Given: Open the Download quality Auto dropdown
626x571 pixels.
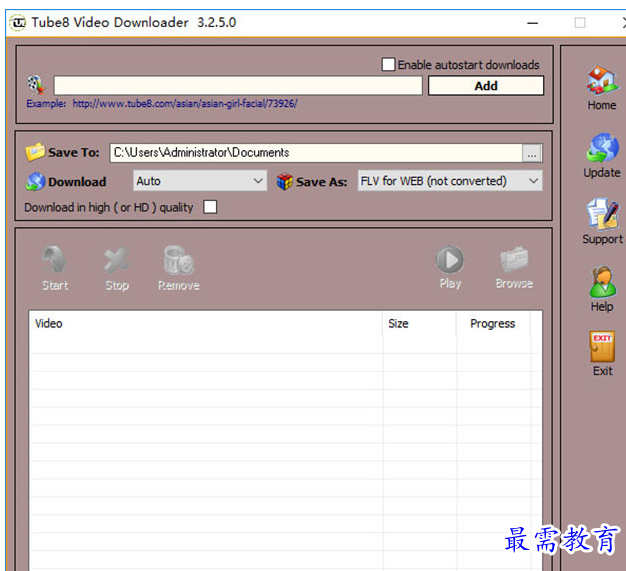Looking at the screenshot, I should tap(200, 181).
